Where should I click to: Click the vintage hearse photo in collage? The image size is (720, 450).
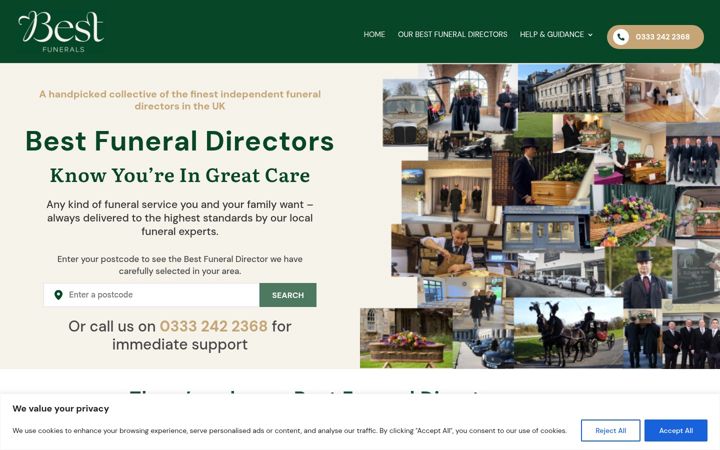pyautogui.click(x=405, y=112)
